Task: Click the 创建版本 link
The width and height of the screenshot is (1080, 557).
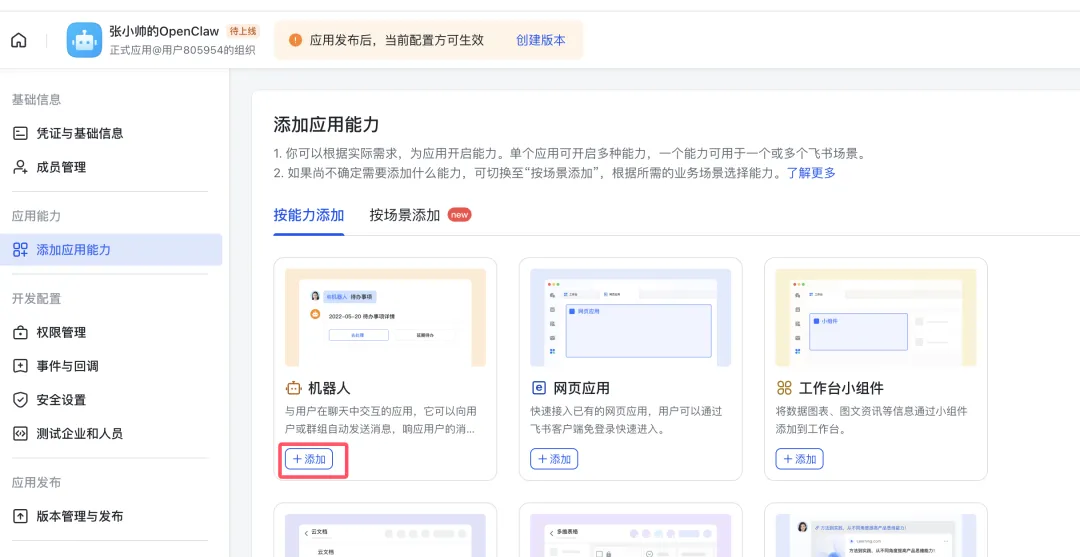Action: click(541, 40)
